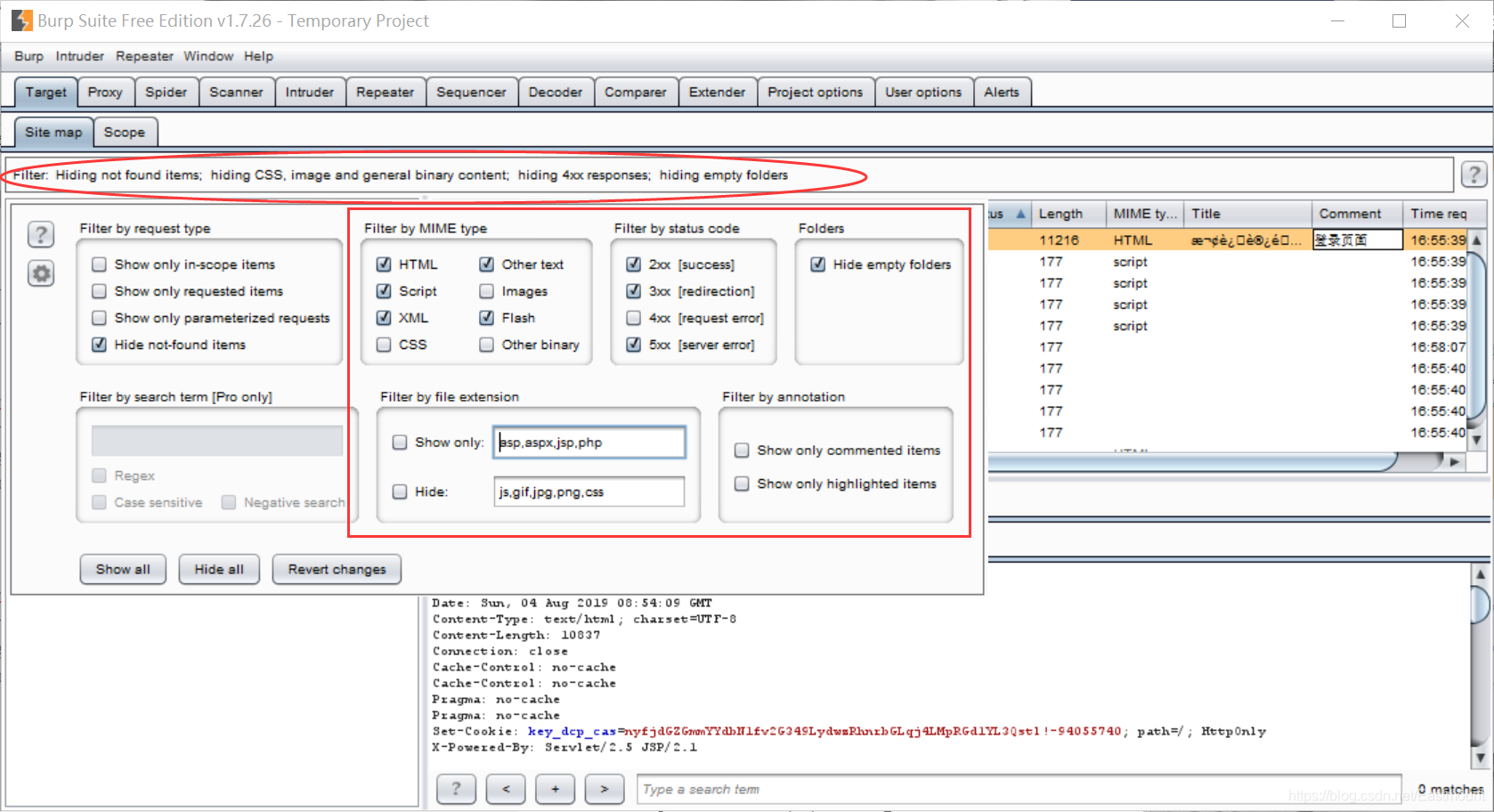Image resolution: width=1494 pixels, height=812 pixels.
Task: Uncheck Hide empty folders
Action: [x=818, y=264]
